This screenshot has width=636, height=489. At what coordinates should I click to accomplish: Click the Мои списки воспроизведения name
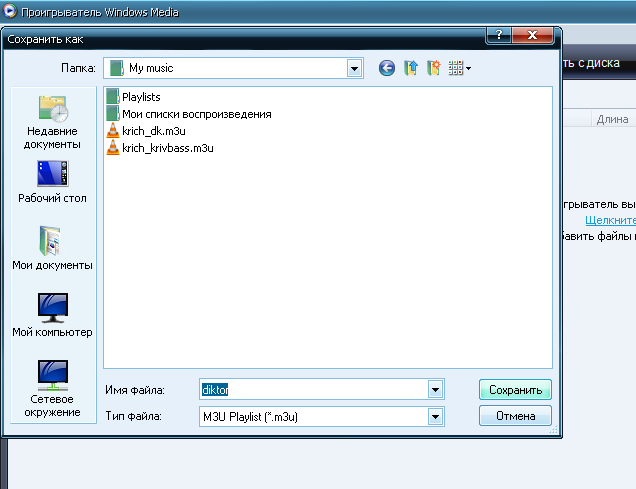(197, 114)
